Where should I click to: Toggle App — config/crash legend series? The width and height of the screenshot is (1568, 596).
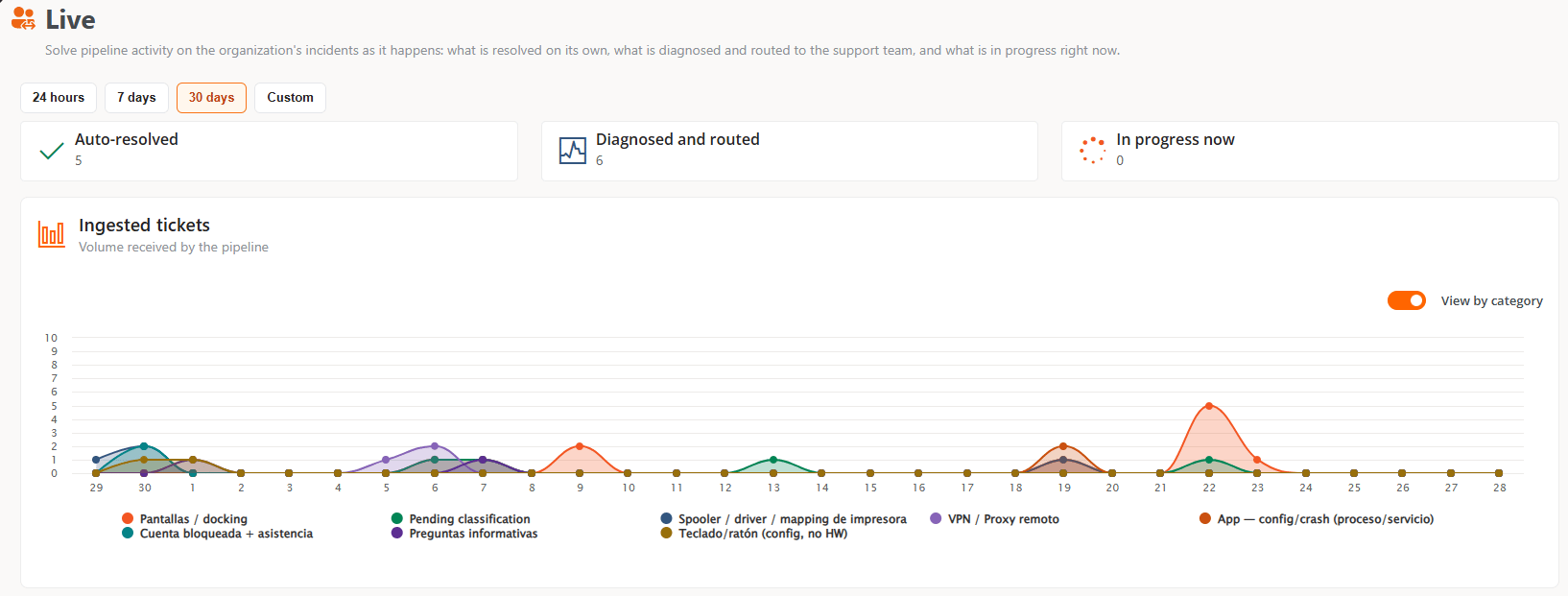click(1317, 519)
